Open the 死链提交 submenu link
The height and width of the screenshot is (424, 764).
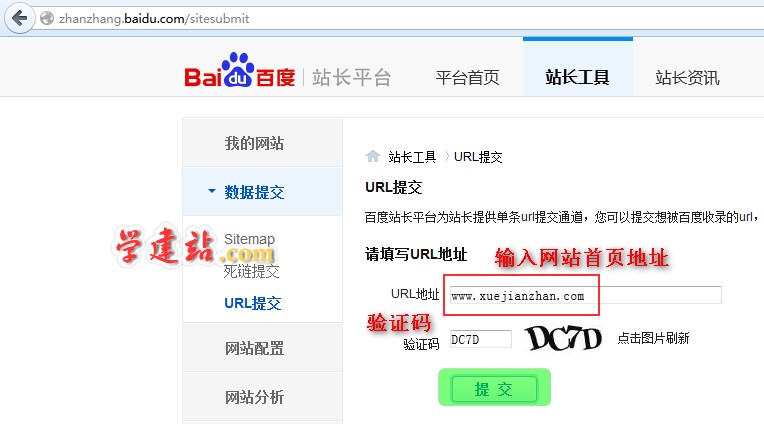click(251, 271)
